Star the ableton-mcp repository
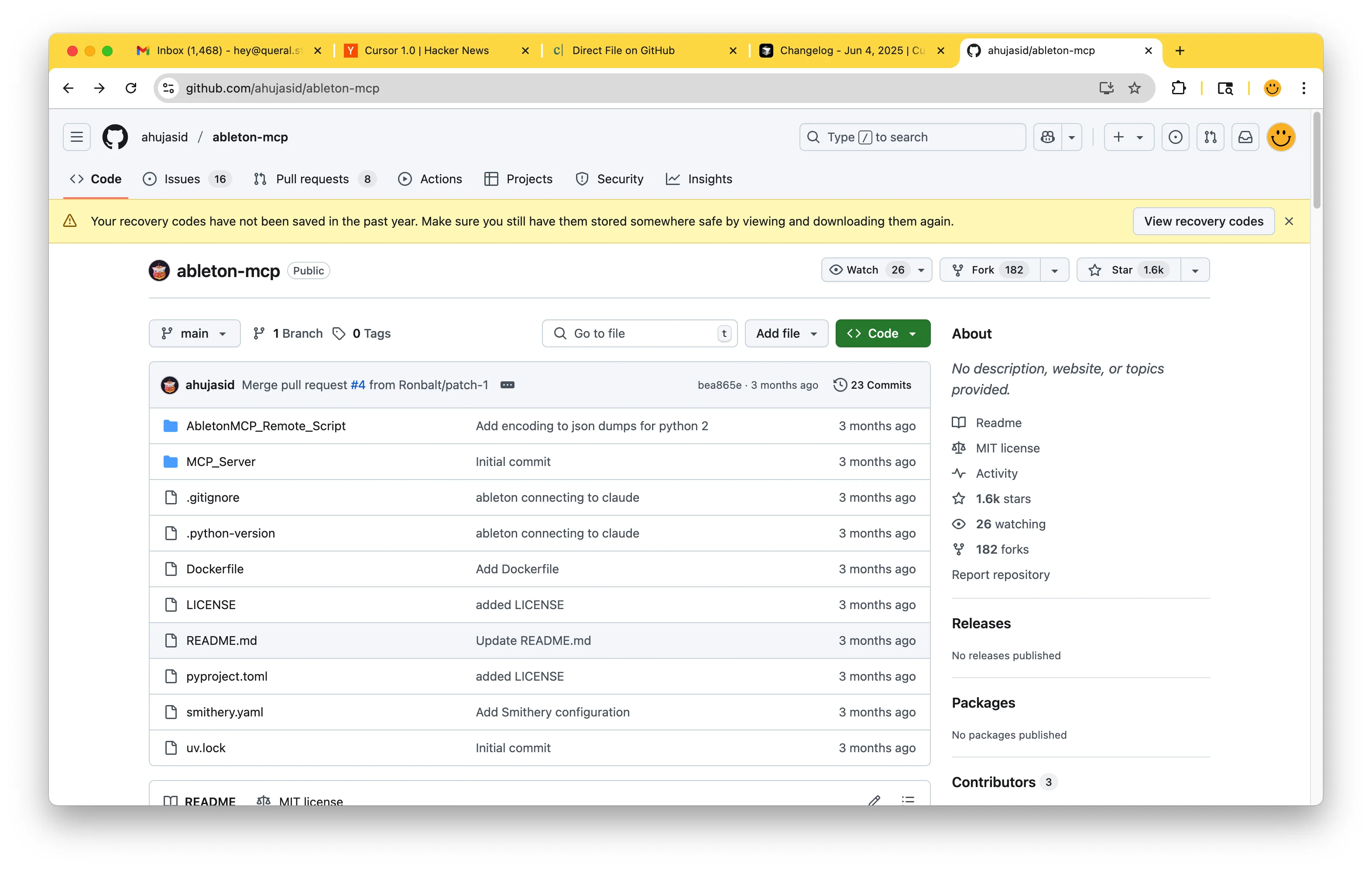This screenshot has height=870, width=1372. click(x=1128, y=270)
